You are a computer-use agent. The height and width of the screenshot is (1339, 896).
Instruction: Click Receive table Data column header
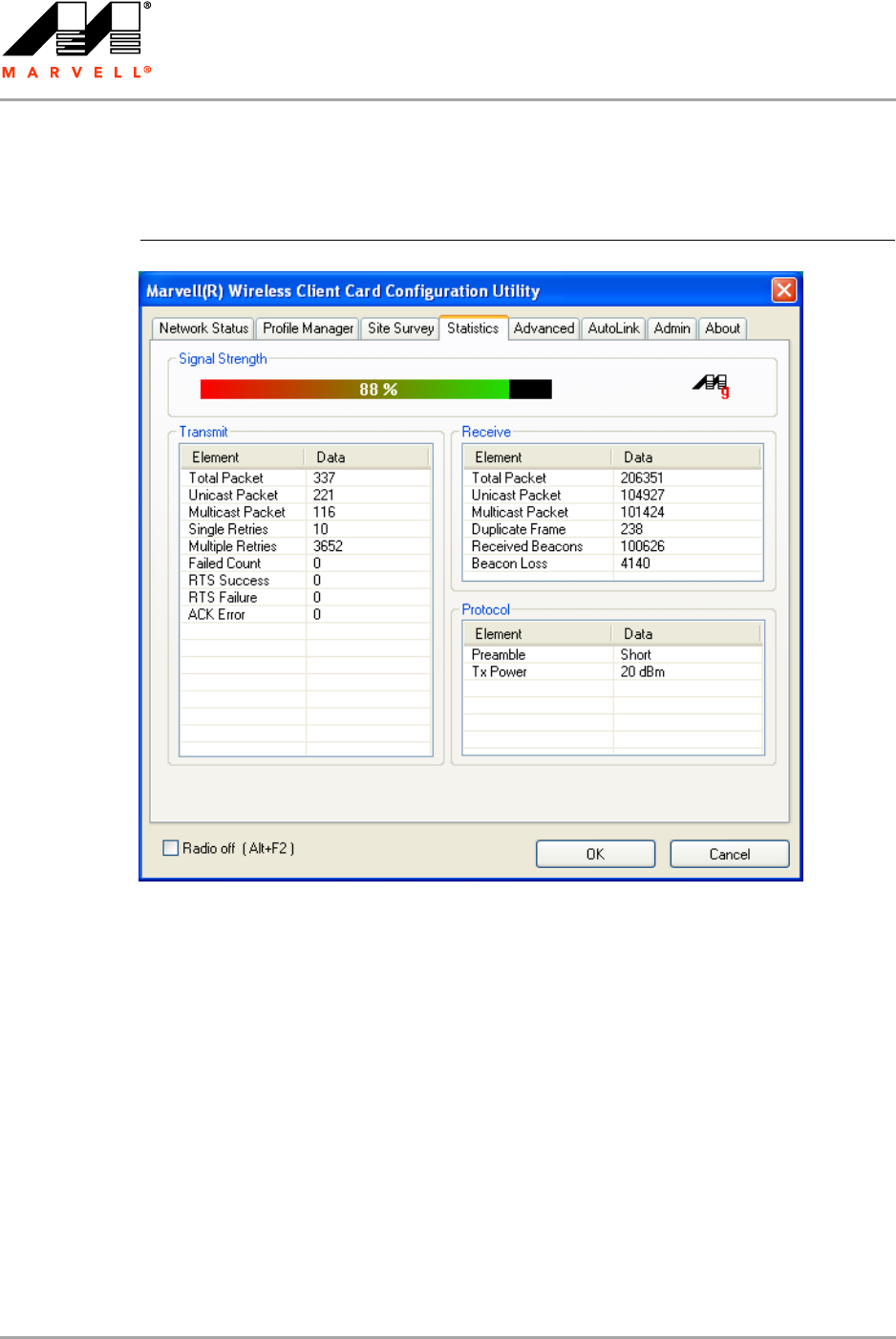click(686, 457)
